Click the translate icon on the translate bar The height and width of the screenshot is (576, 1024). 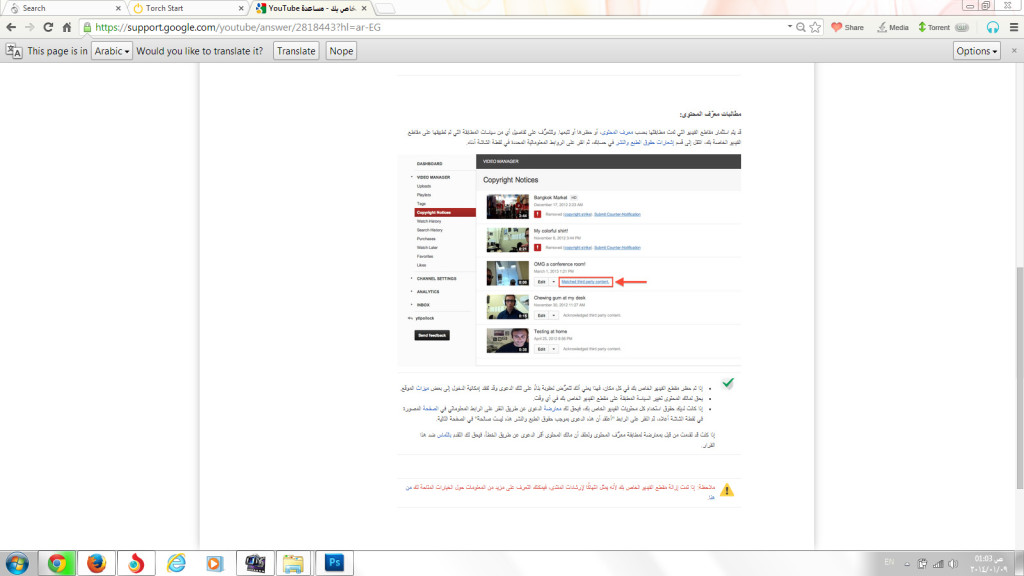14,51
